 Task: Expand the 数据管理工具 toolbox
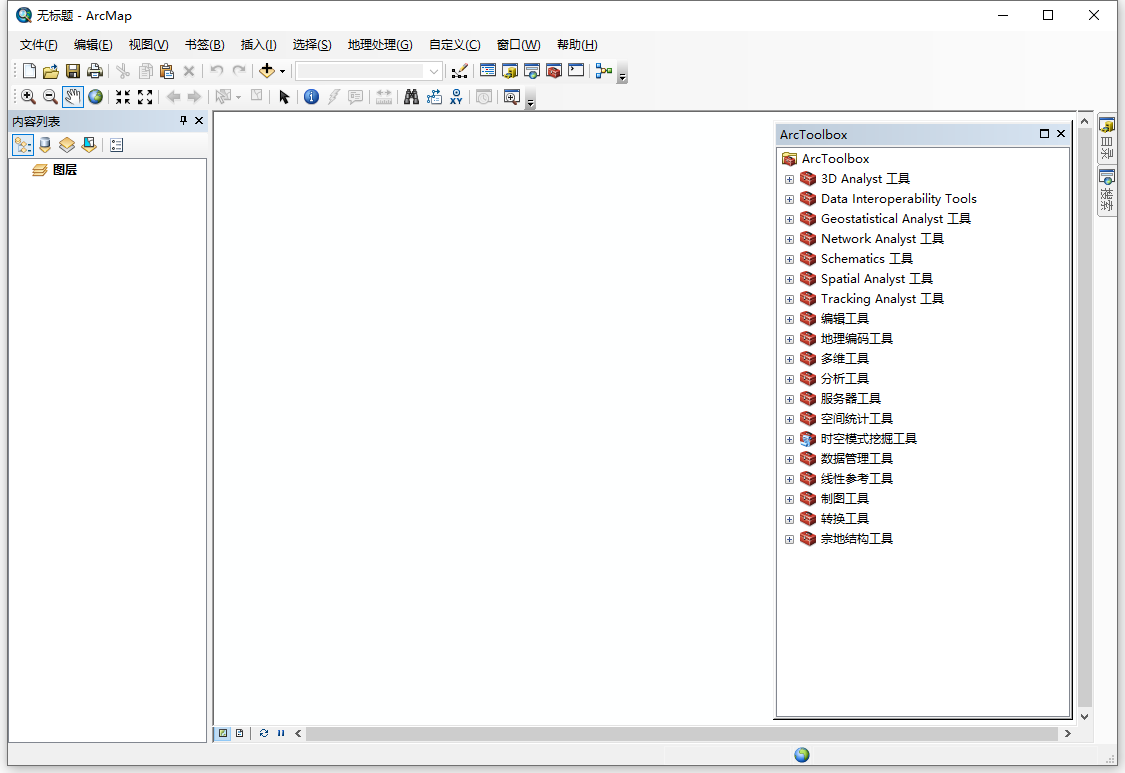click(789, 459)
